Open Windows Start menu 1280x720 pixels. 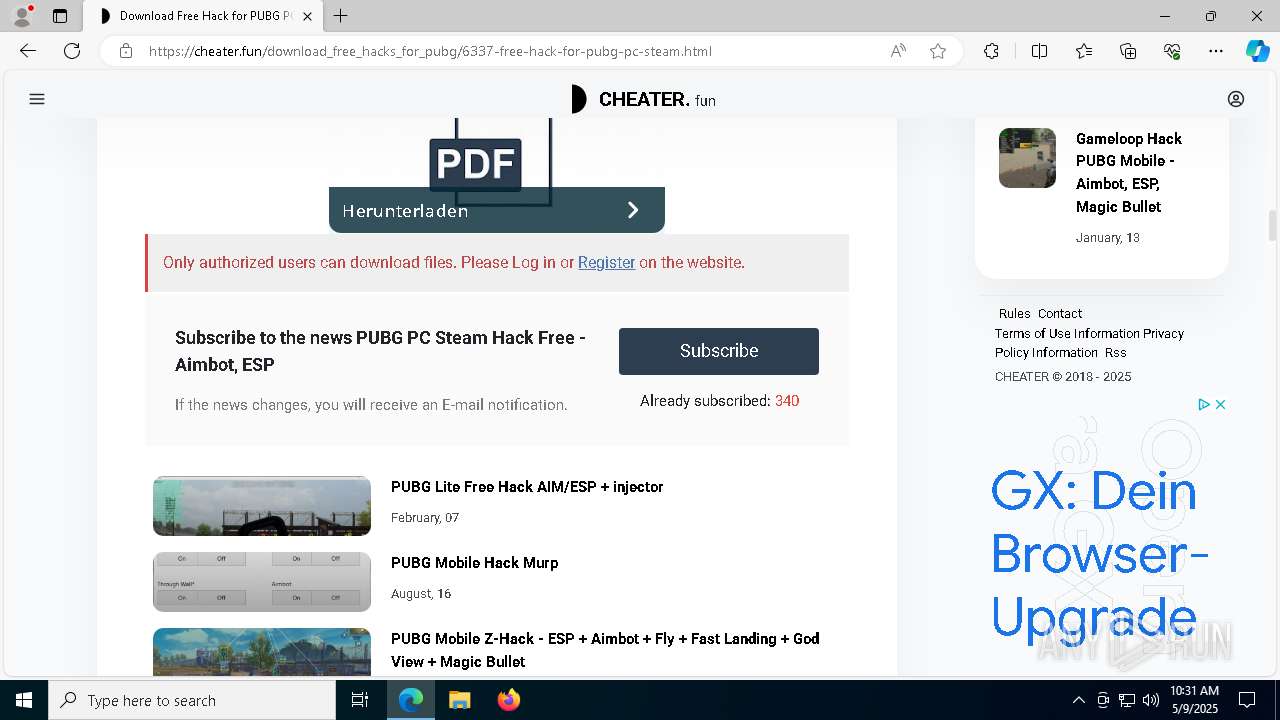(24, 700)
